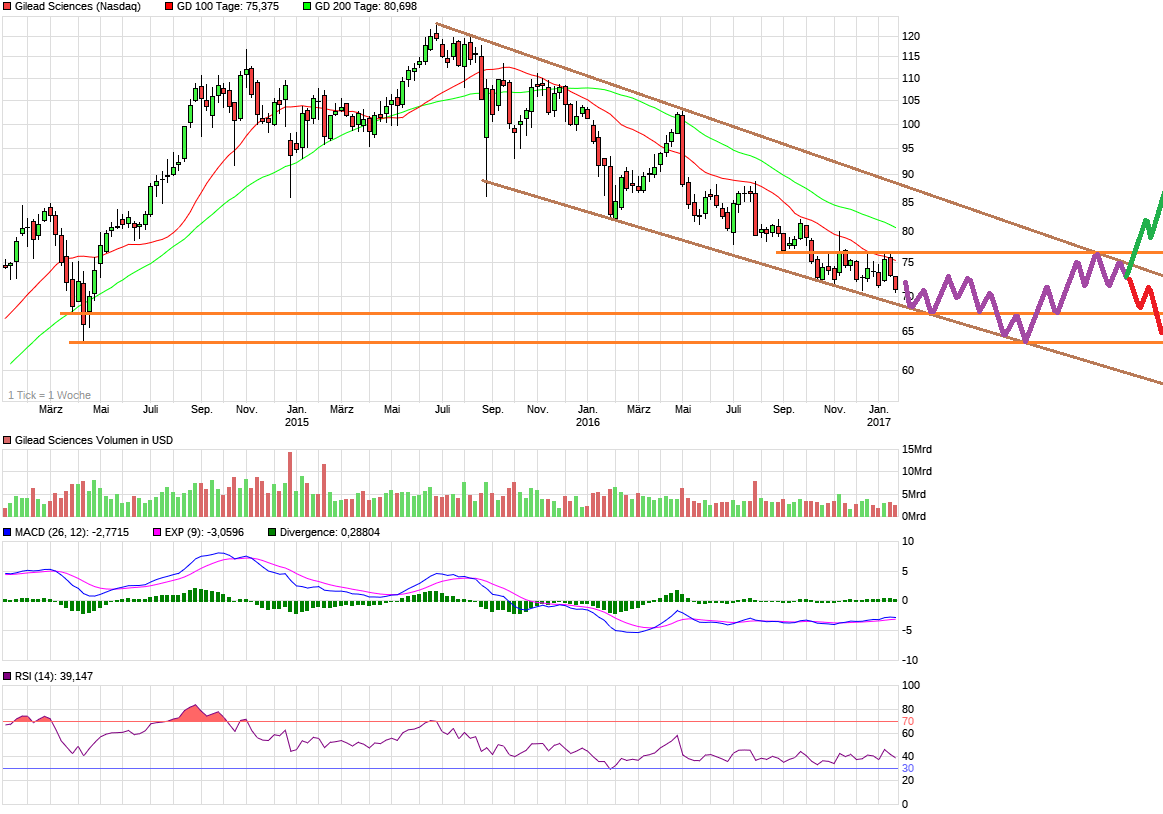
Task: Click the blue 30 oversold label on RSI axis
Action: [x=908, y=769]
